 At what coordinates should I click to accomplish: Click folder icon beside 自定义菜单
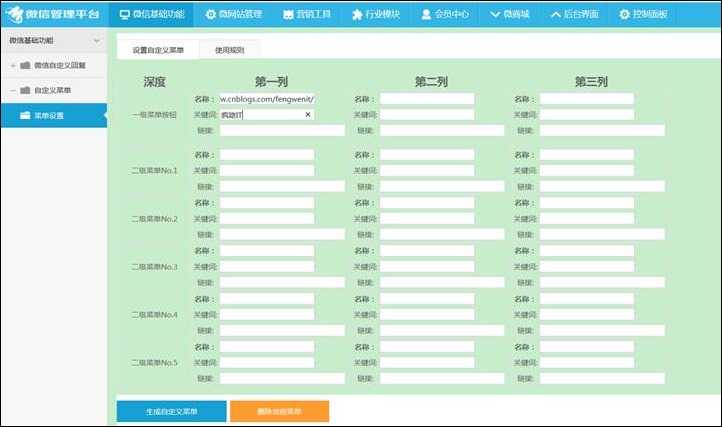(x=25, y=90)
